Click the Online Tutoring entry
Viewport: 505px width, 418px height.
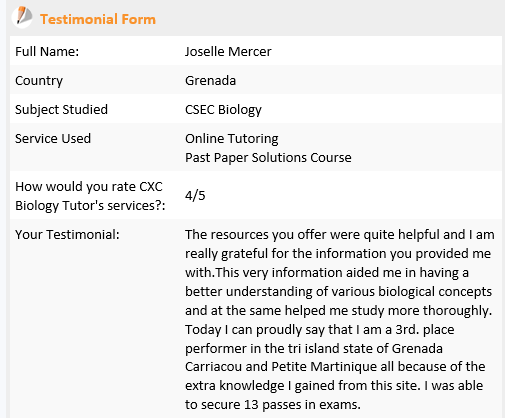point(232,139)
